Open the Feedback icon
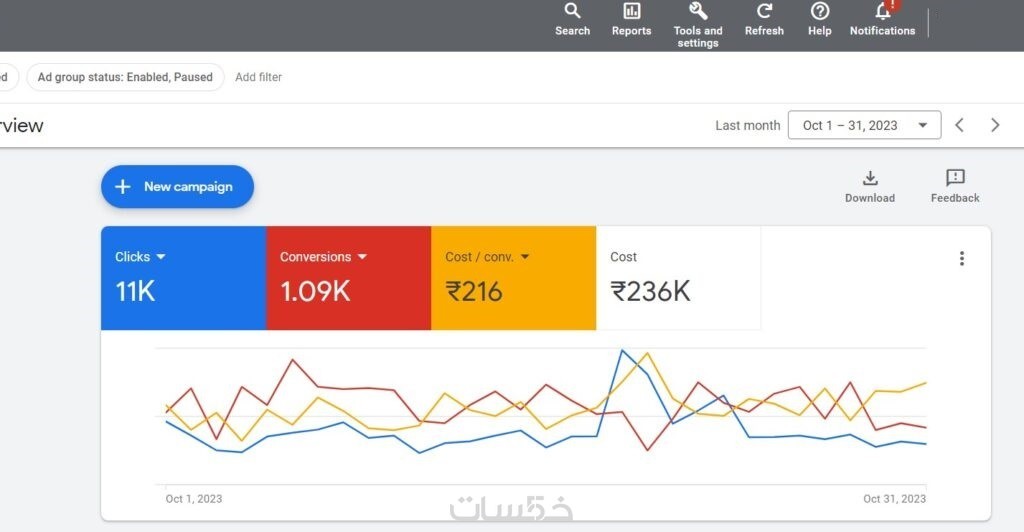 click(x=955, y=187)
